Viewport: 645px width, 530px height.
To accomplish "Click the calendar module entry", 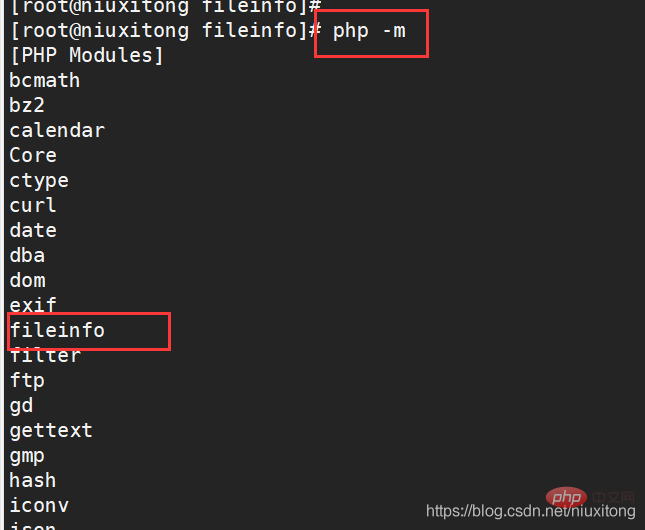I will pyautogui.click(x=57, y=130).
